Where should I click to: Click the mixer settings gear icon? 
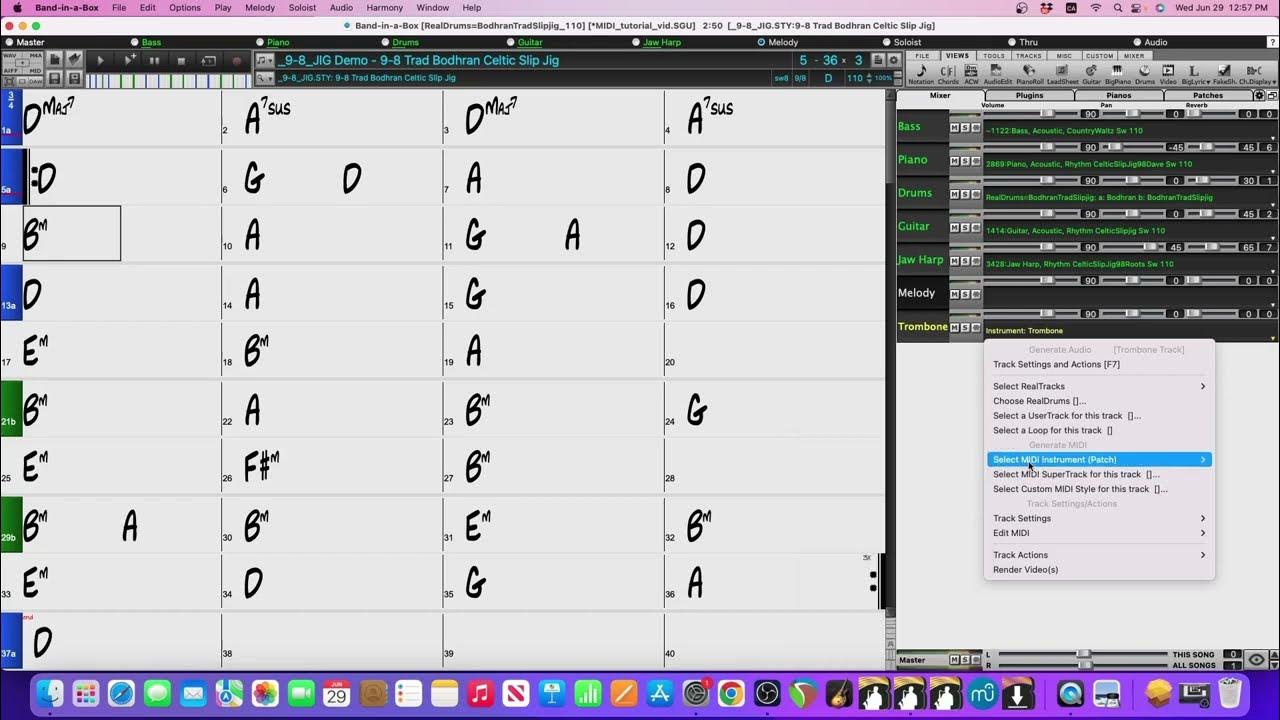click(1259, 95)
